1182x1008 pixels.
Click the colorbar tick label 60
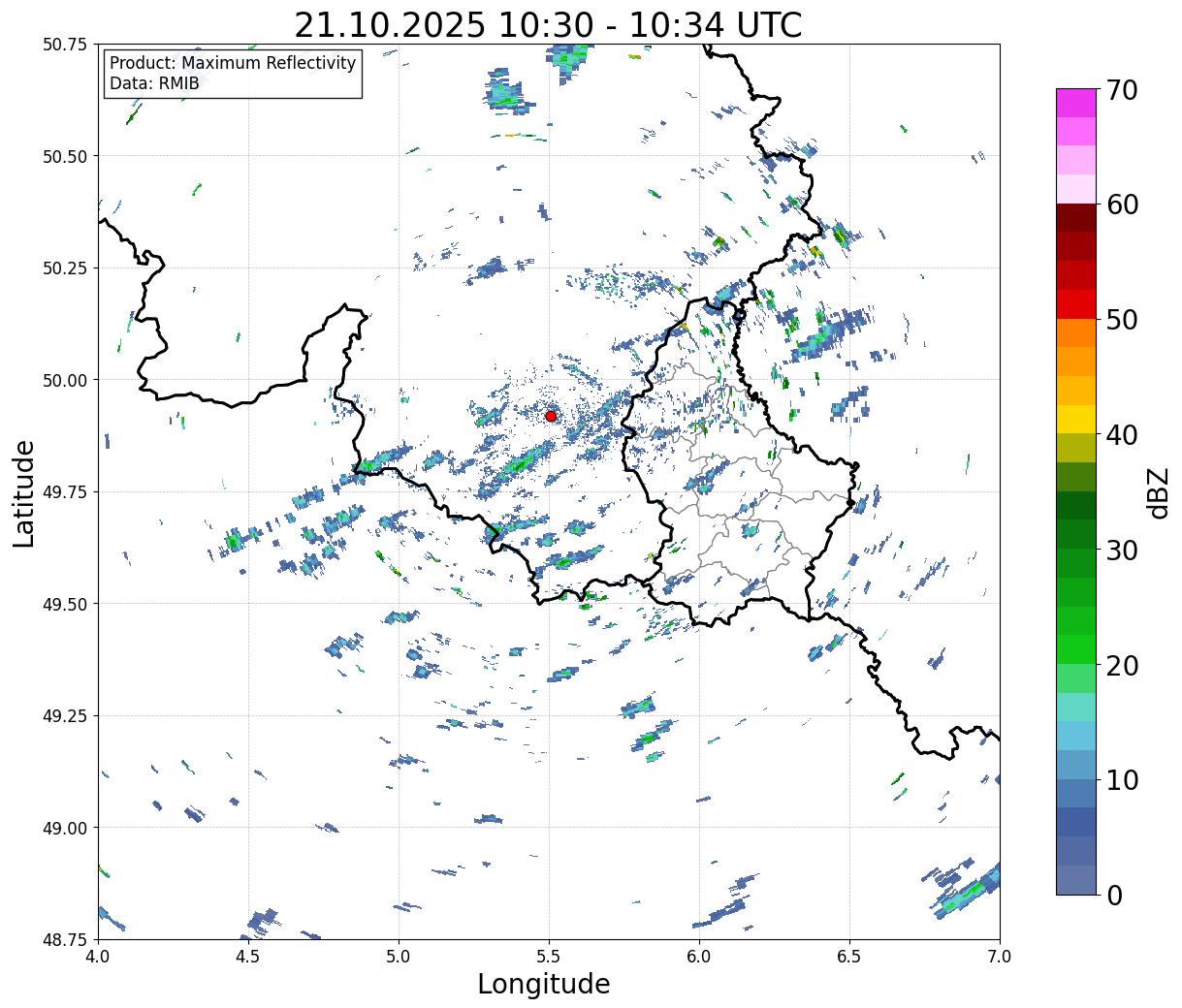click(x=1121, y=205)
